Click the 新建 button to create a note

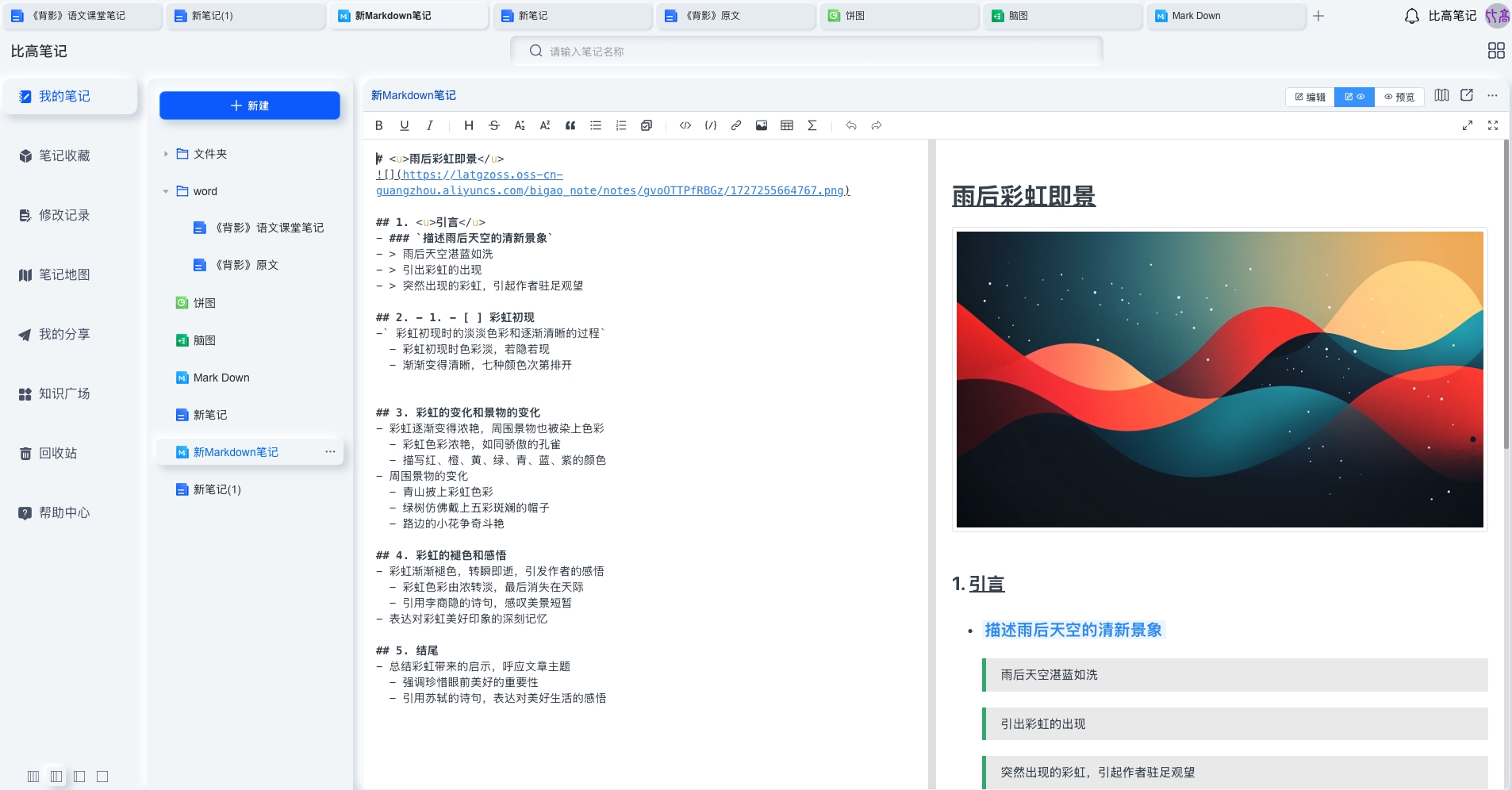(249, 105)
